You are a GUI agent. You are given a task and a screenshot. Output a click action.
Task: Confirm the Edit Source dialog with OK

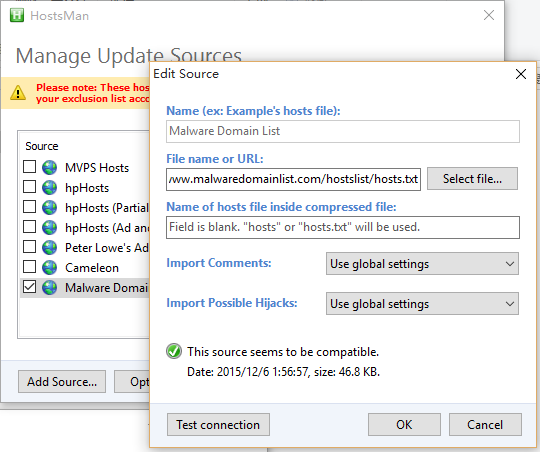404,425
